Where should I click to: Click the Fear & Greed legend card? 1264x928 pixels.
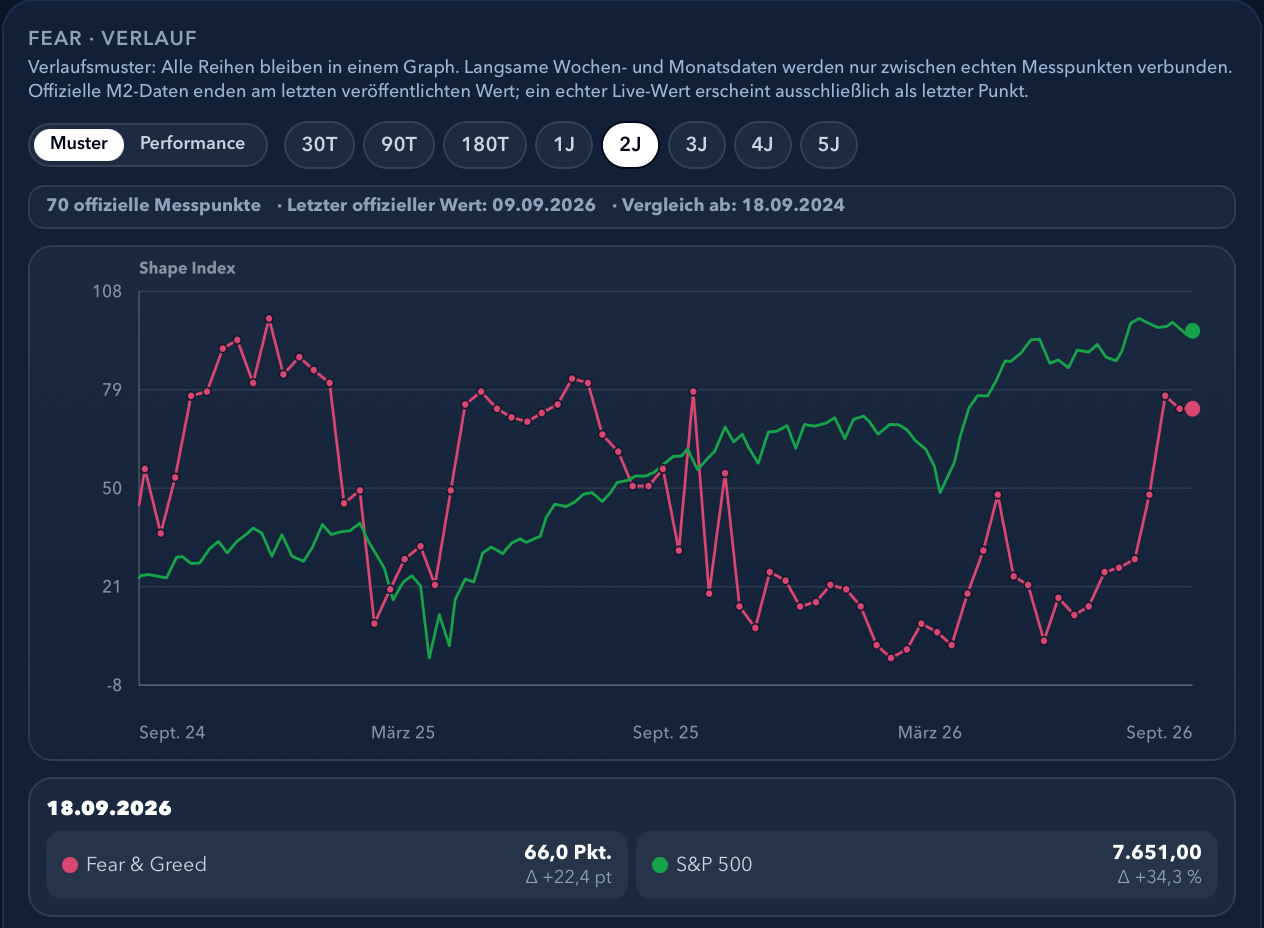click(337, 865)
